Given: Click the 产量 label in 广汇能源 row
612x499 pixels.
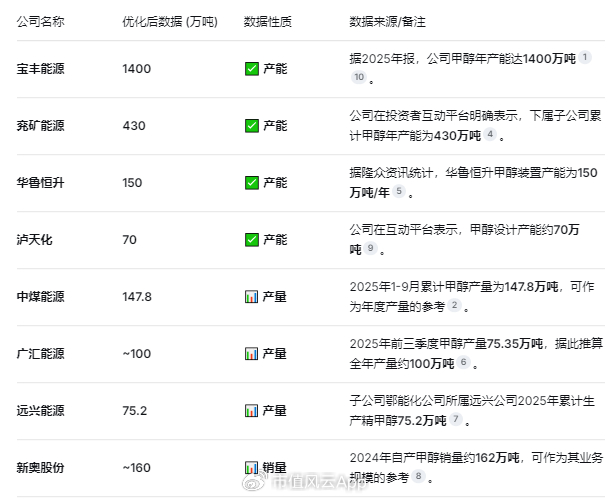Looking at the screenshot, I should click(275, 354).
